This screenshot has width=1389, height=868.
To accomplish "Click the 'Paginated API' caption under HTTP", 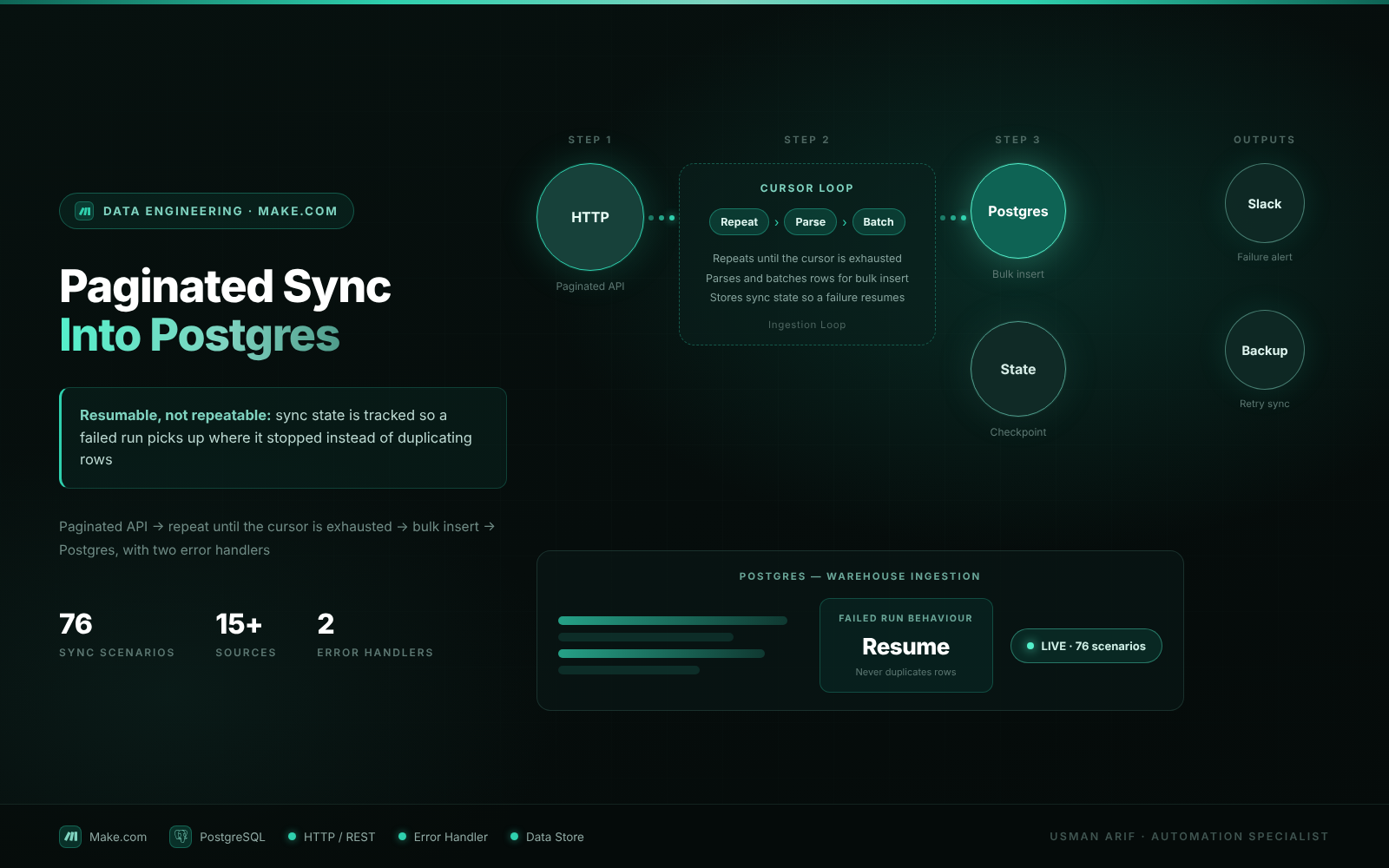I will [x=590, y=286].
